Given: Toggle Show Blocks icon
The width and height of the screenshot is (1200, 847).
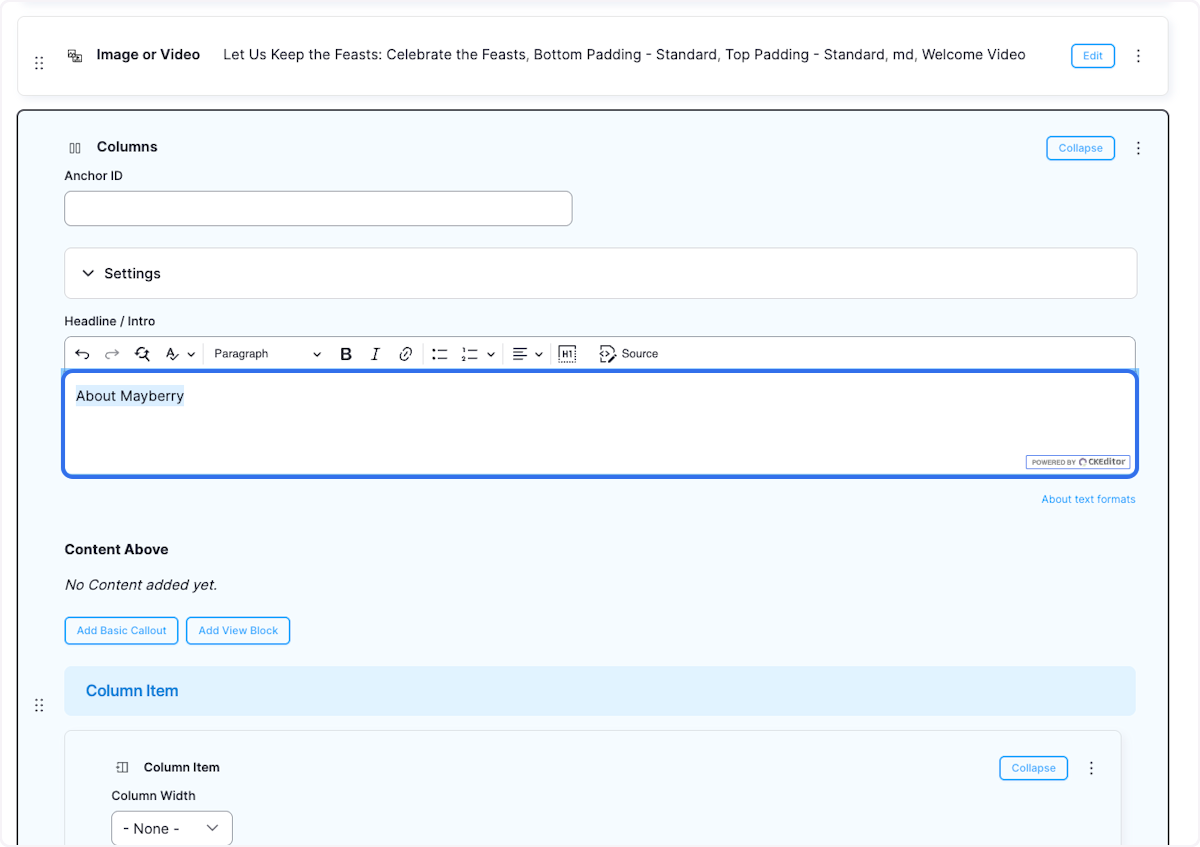Looking at the screenshot, I should pos(567,354).
